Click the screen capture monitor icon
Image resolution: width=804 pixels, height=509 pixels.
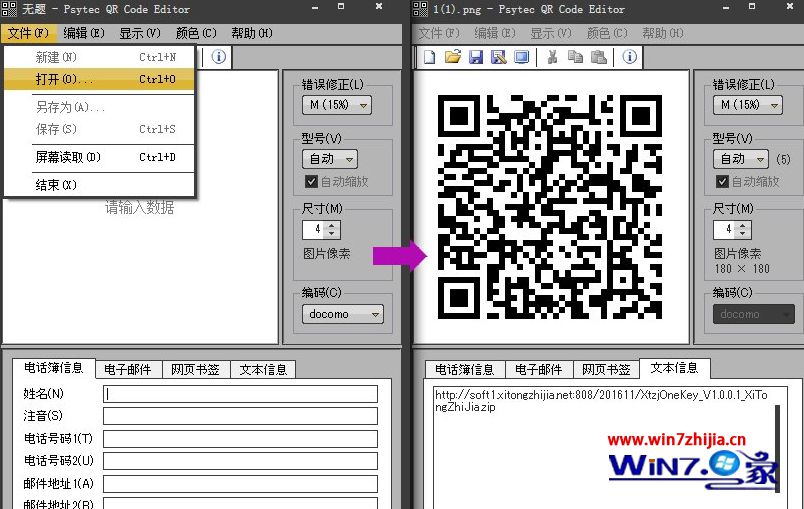click(521, 57)
